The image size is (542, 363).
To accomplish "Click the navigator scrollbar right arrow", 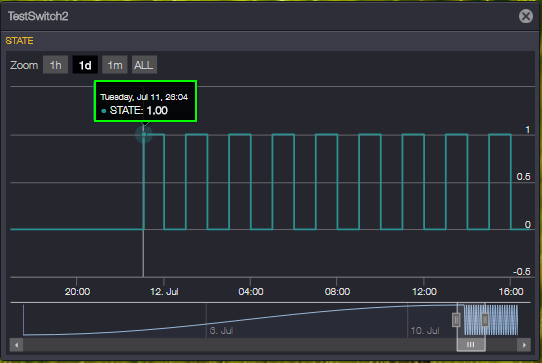I will (x=524, y=345).
